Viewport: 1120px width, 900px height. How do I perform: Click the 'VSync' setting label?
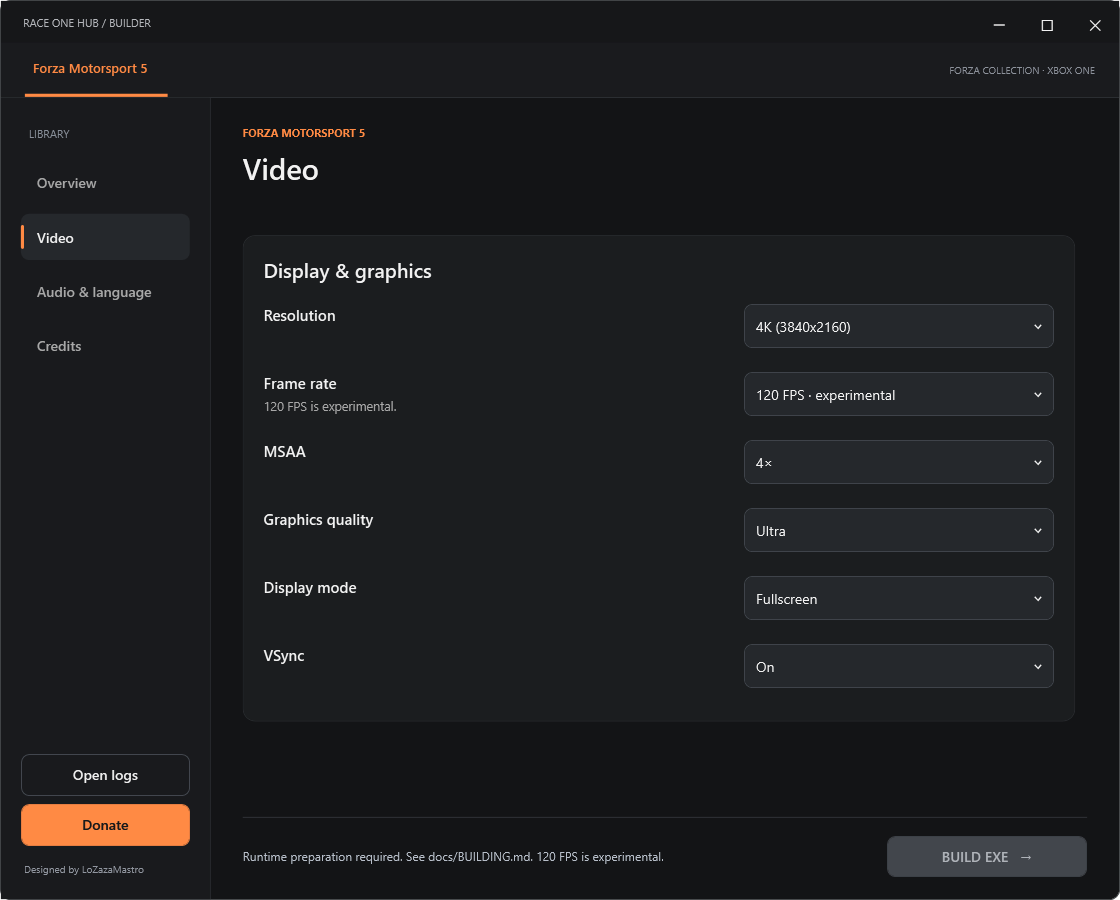click(284, 656)
